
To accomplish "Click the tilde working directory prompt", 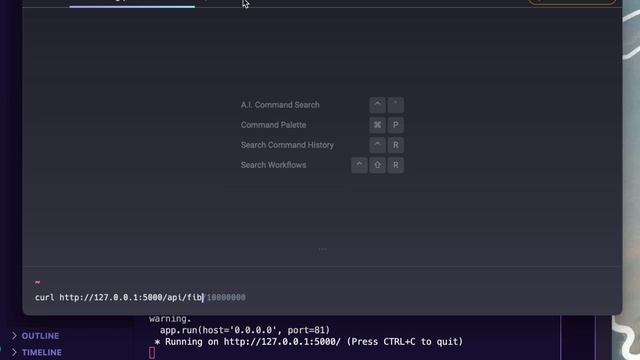I will [x=38, y=282].
